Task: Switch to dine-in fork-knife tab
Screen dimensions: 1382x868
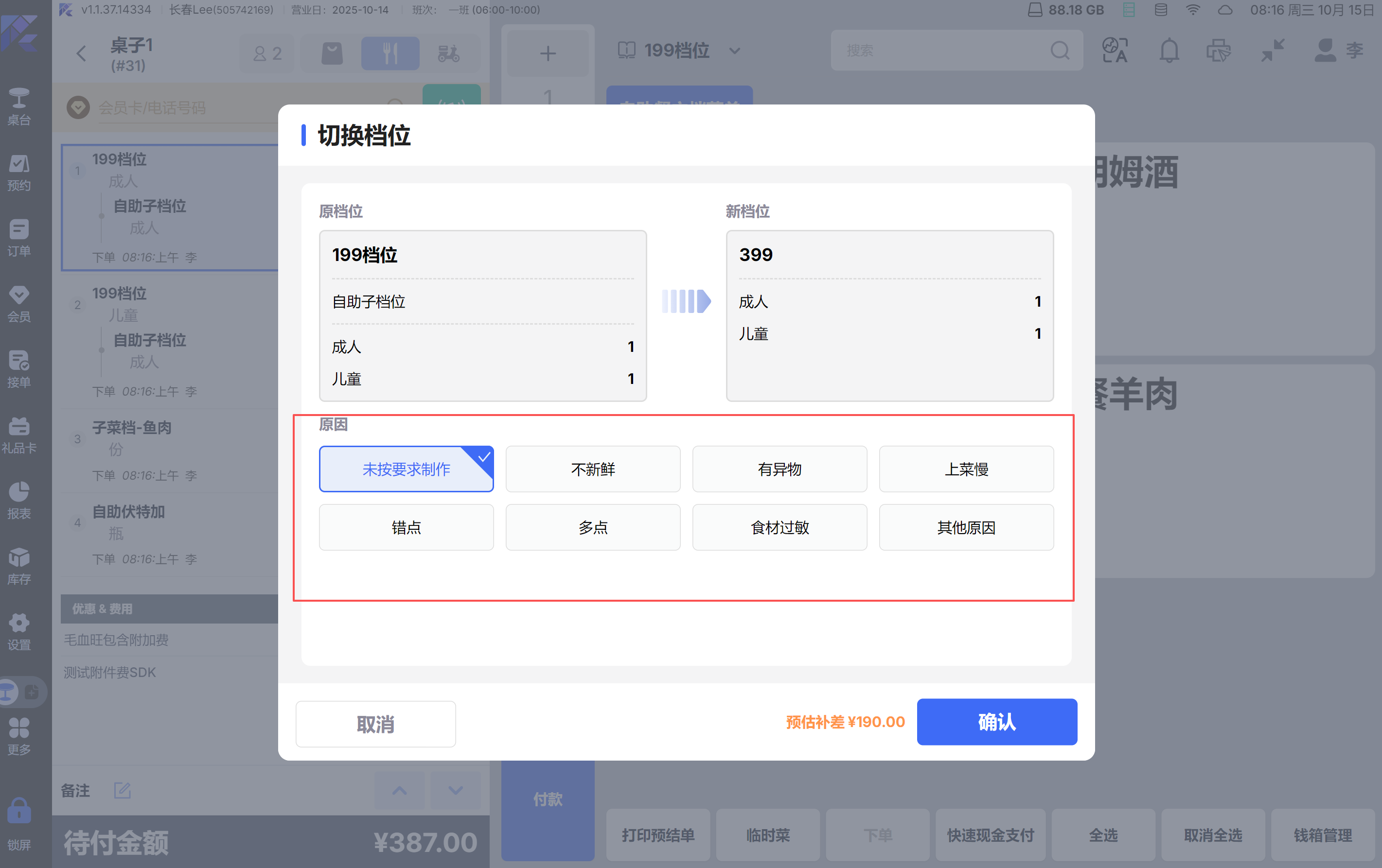Action: coord(390,53)
